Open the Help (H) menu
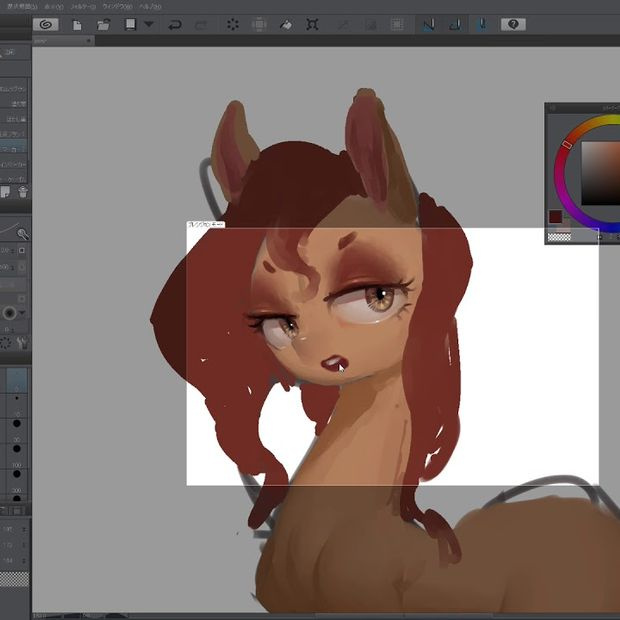 tap(150, 7)
